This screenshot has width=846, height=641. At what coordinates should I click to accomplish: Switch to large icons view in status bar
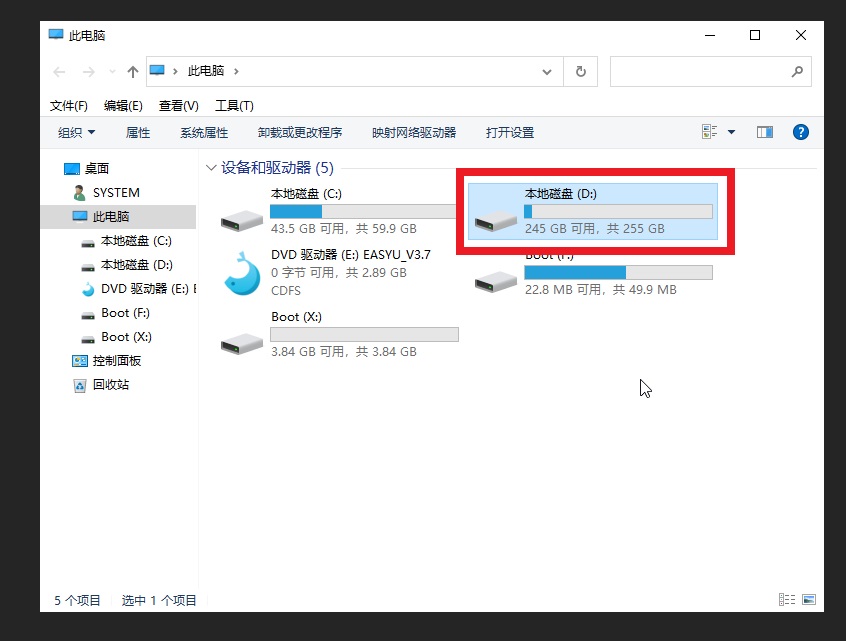coord(809,600)
